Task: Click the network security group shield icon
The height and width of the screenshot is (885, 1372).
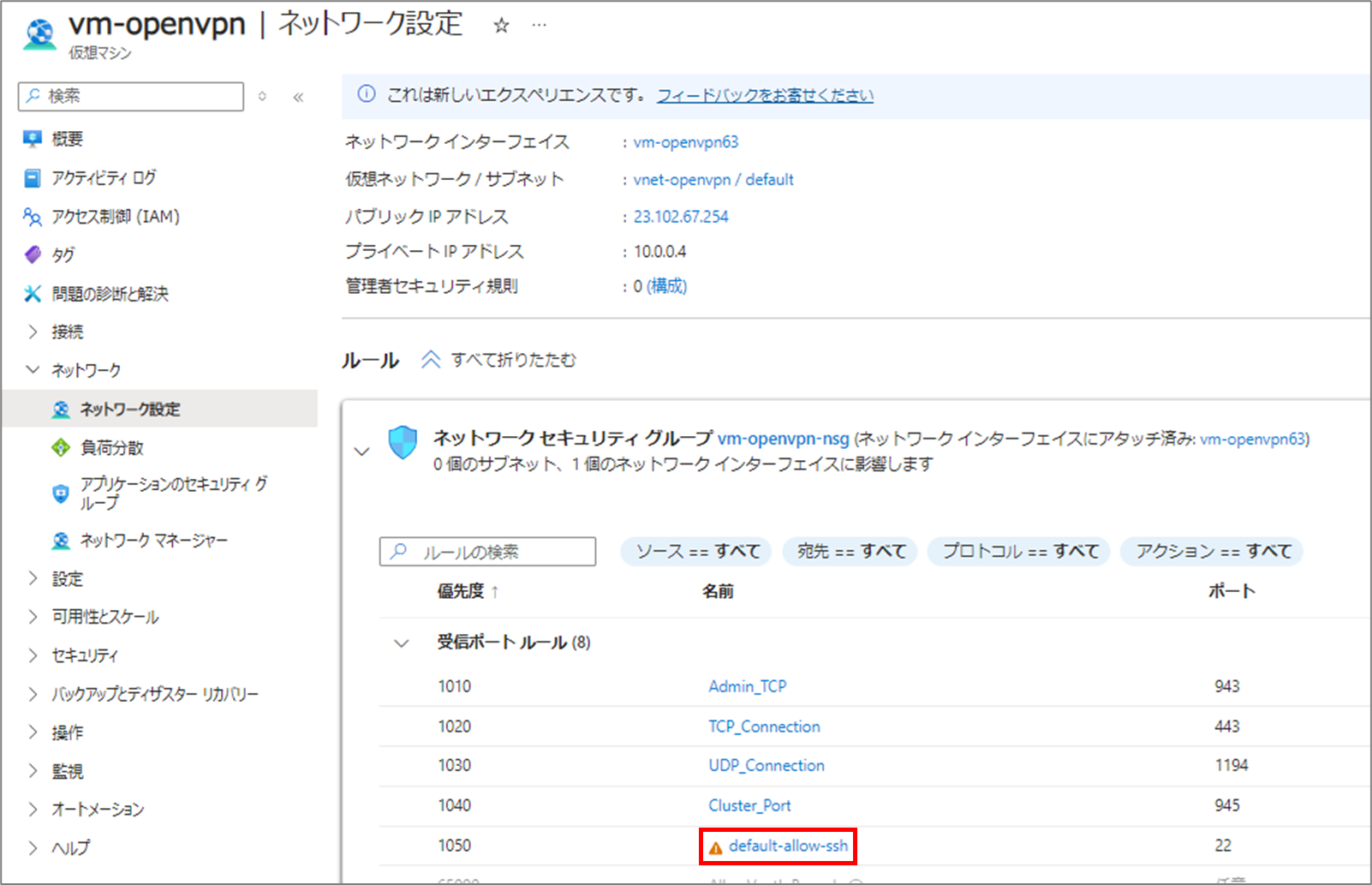Action: click(403, 443)
